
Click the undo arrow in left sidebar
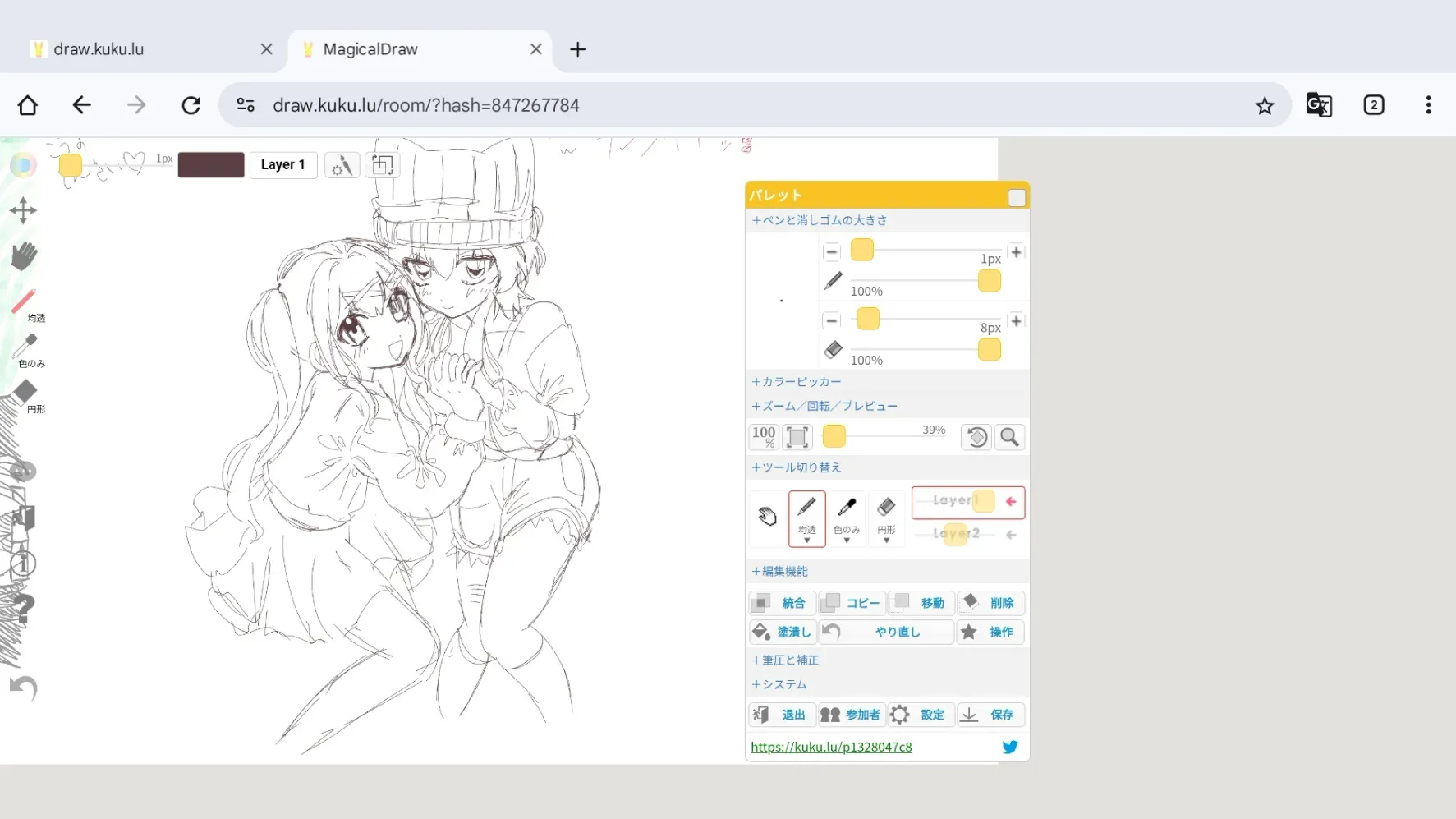24,688
